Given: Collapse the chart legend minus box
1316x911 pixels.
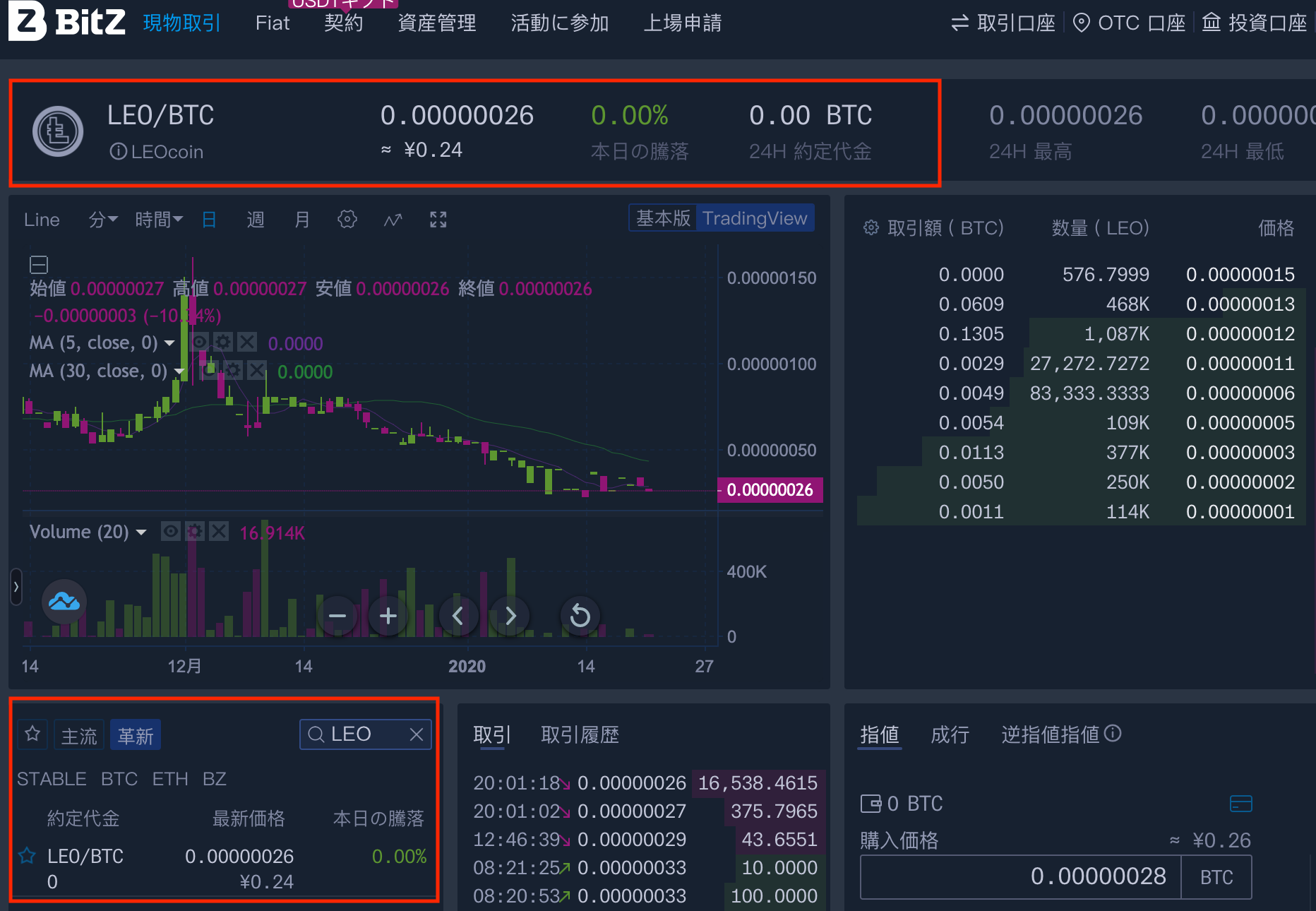Looking at the screenshot, I should tap(39, 265).
